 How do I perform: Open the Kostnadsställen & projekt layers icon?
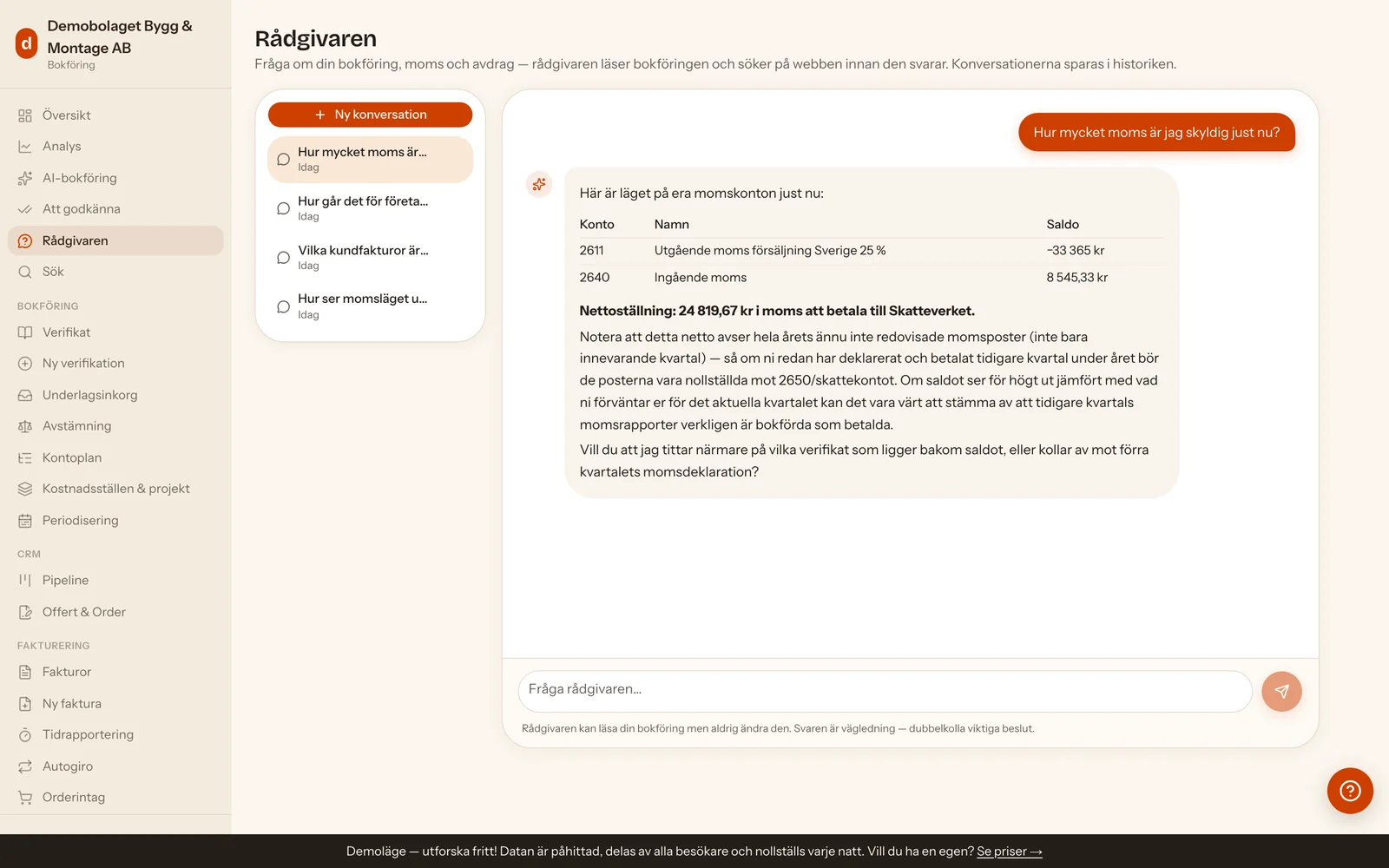coord(25,489)
